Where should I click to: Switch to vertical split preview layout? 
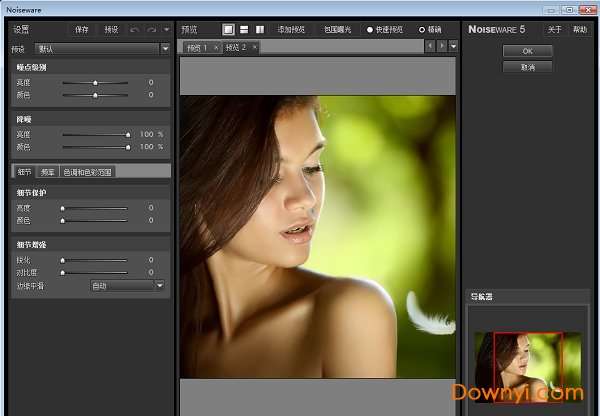pyautogui.click(x=260, y=30)
